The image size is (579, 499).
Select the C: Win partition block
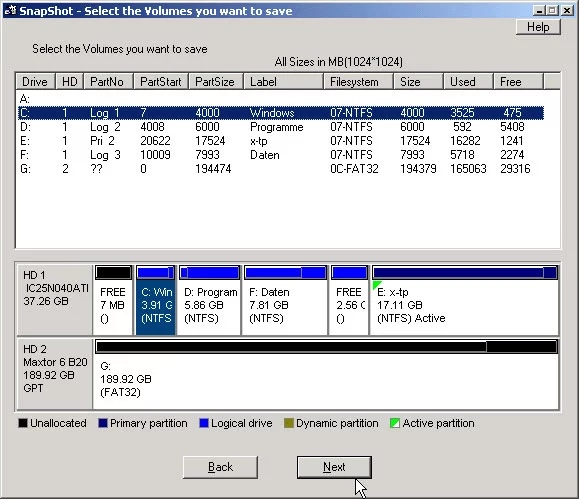pyautogui.click(x=155, y=300)
